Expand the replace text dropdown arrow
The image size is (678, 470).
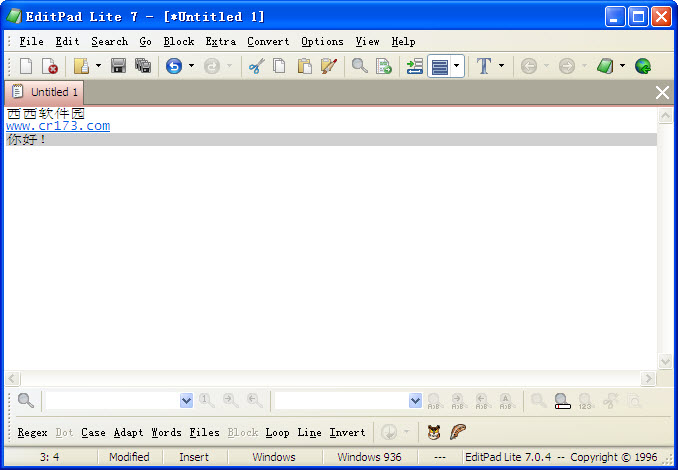[x=415, y=401]
